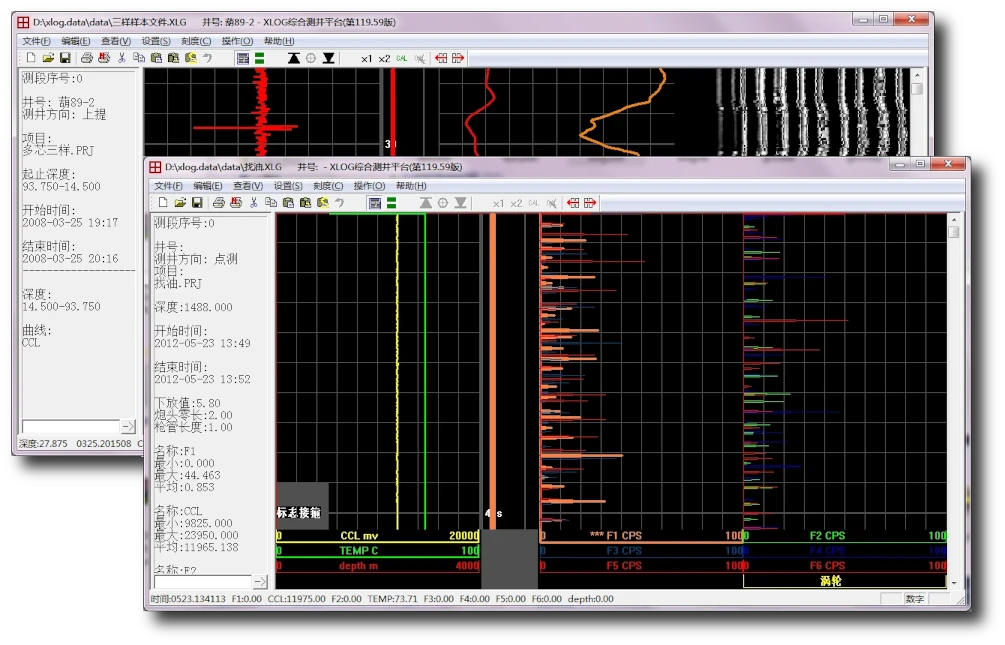Click the arrow button beside the 找油.XLG info panel input
The width and height of the screenshot is (1005, 645).
pyautogui.click(x=260, y=581)
